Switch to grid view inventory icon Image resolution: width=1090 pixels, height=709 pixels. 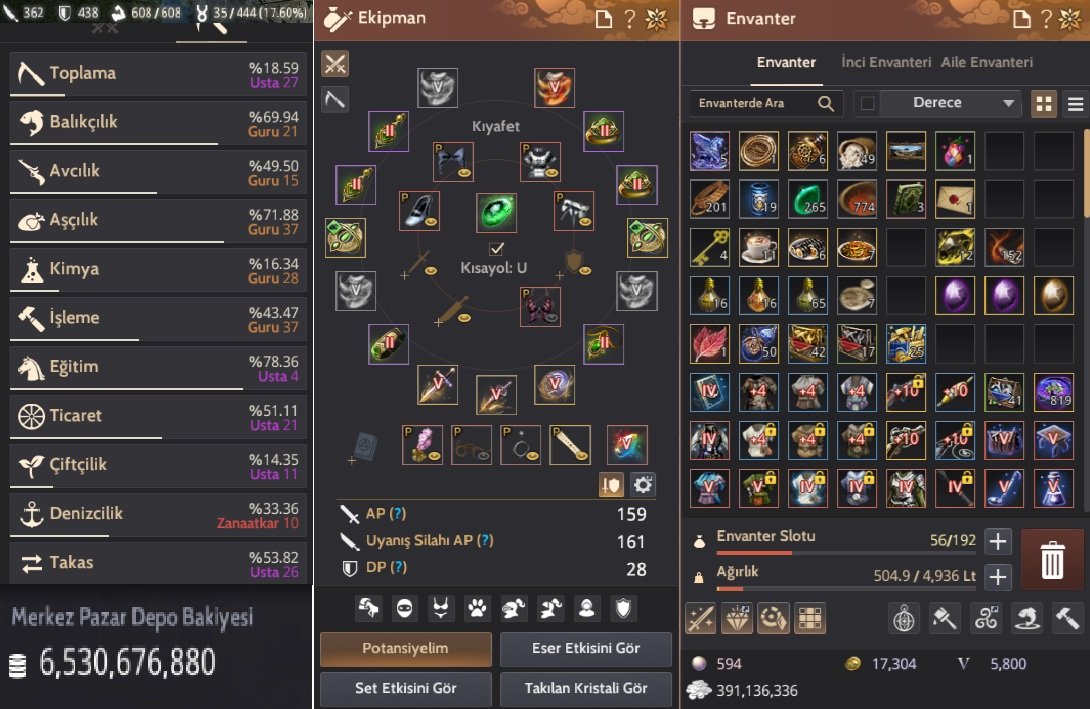click(x=1043, y=104)
